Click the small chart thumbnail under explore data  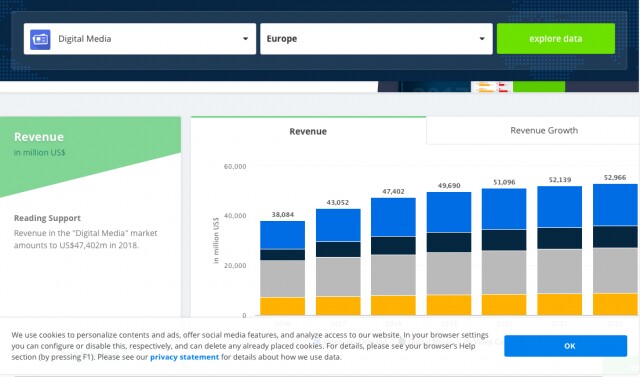click(493, 86)
